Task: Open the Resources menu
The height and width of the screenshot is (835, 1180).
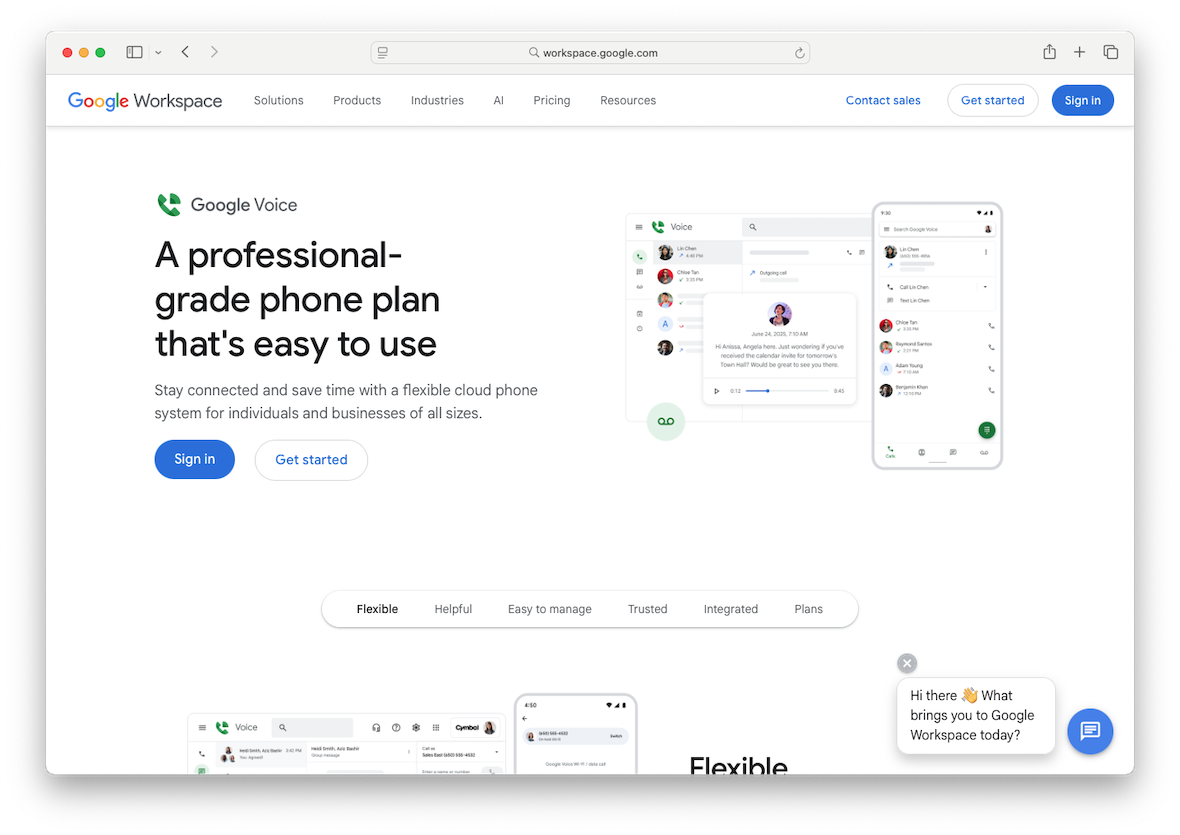Action: (x=628, y=100)
